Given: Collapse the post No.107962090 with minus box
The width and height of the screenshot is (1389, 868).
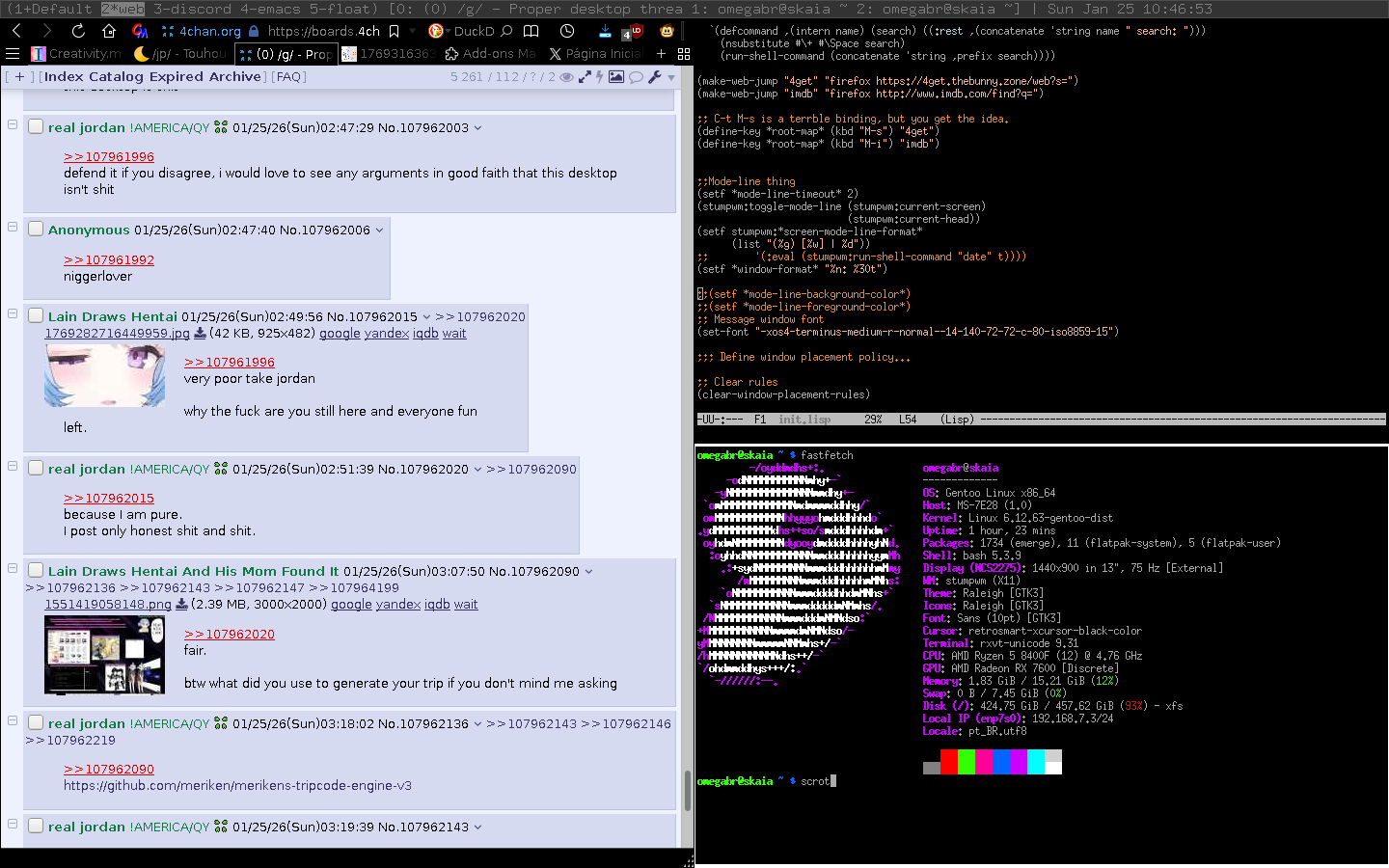Looking at the screenshot, I should click(13, 568).
